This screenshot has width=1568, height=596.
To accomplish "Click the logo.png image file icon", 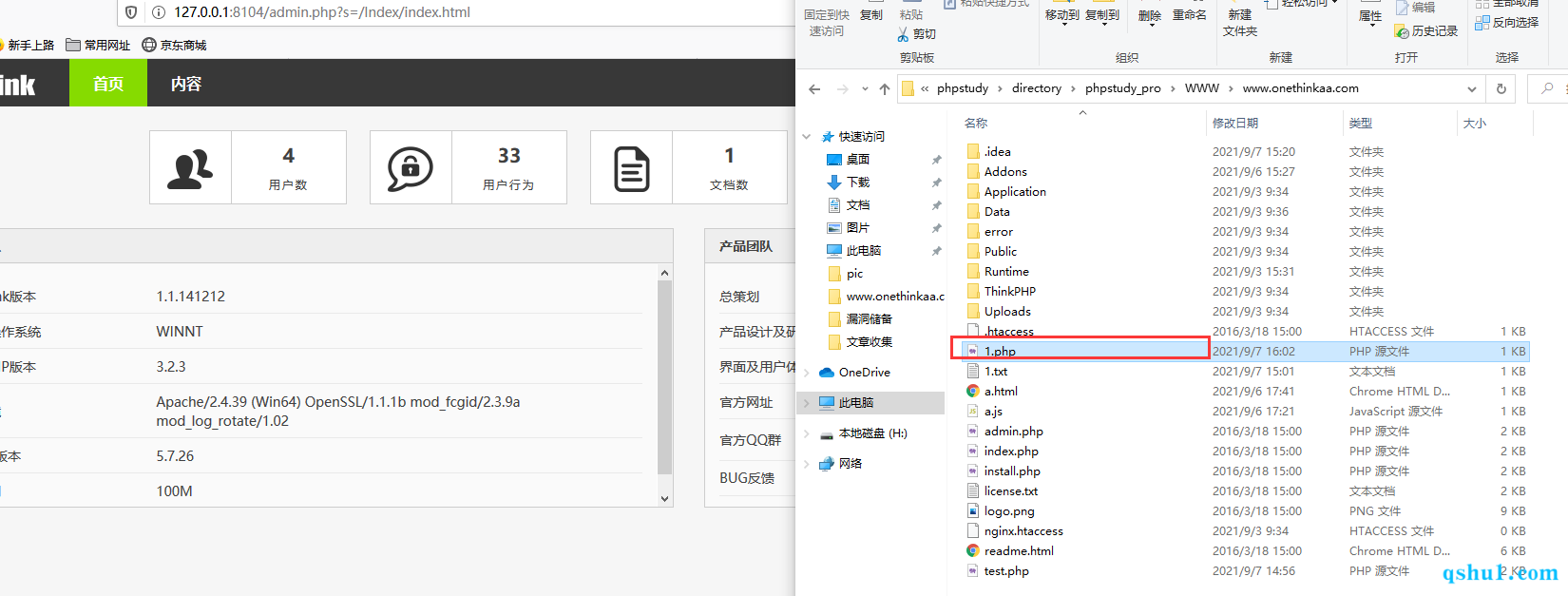I will click(973, 510).
